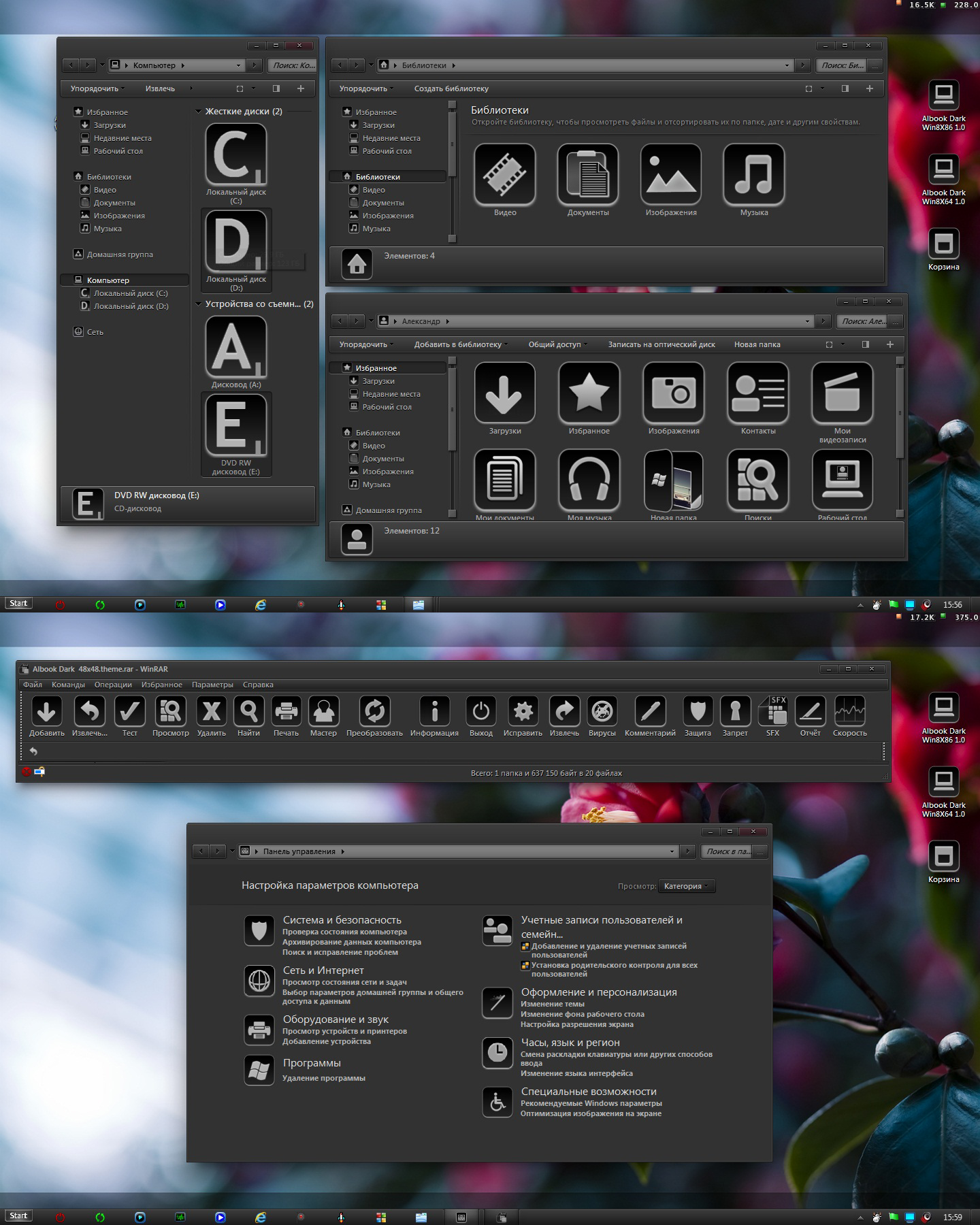This screenshot has width=980, height=1225.
Task: Click the search field in Панель управления
Action: coord(727,851)
